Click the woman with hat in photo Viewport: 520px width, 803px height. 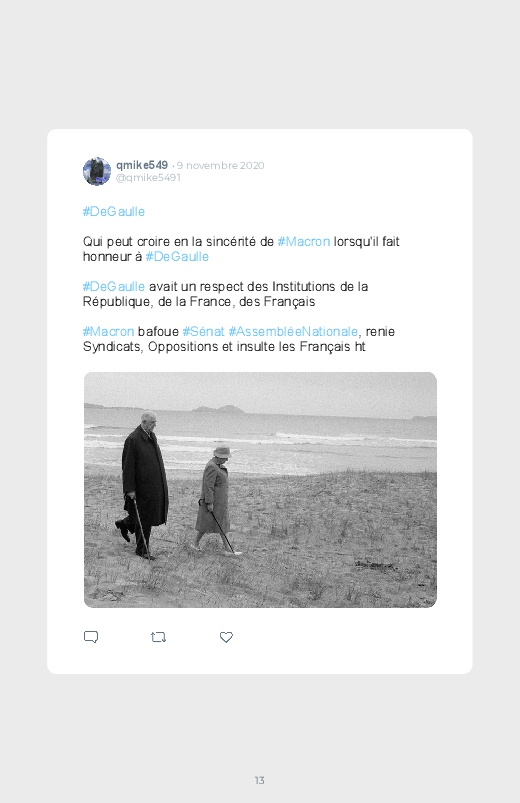(215, 499)
